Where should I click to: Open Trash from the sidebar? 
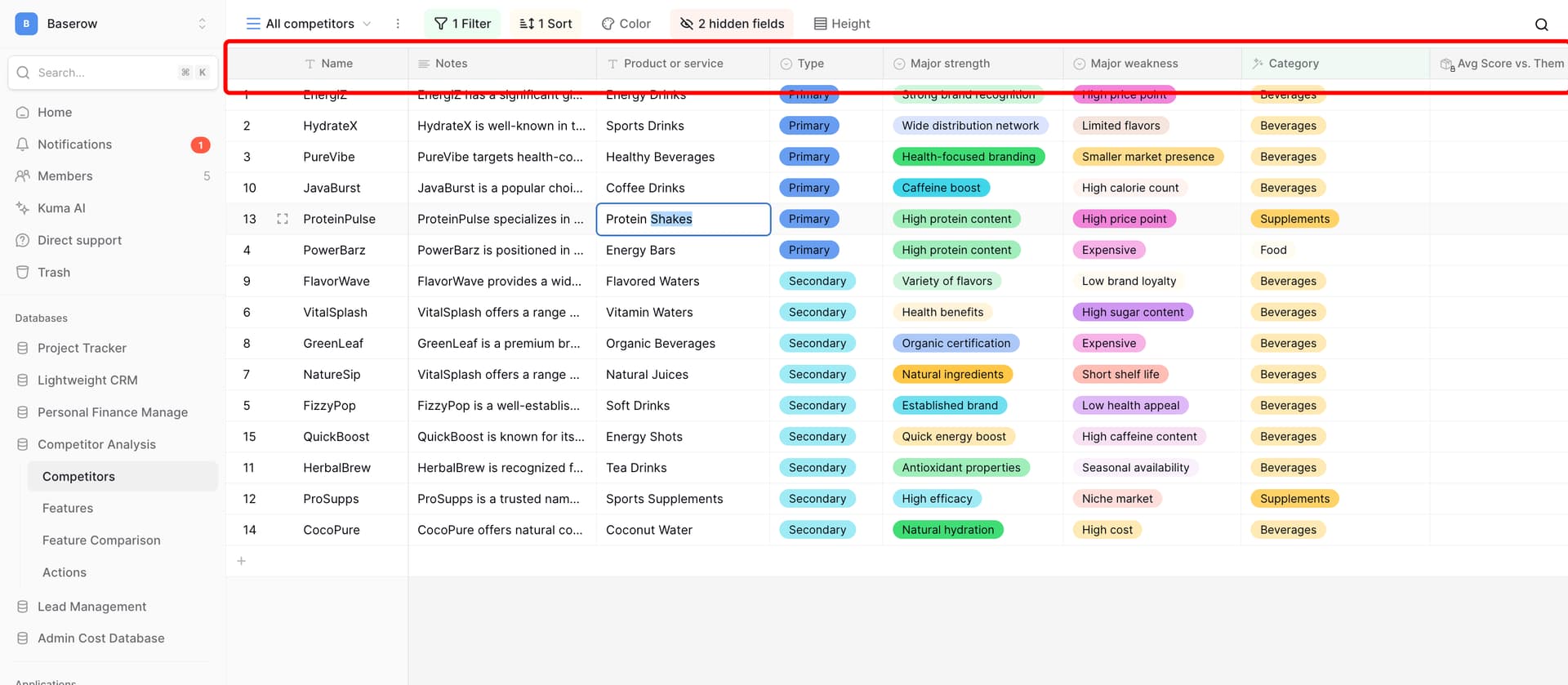point(54,273)
